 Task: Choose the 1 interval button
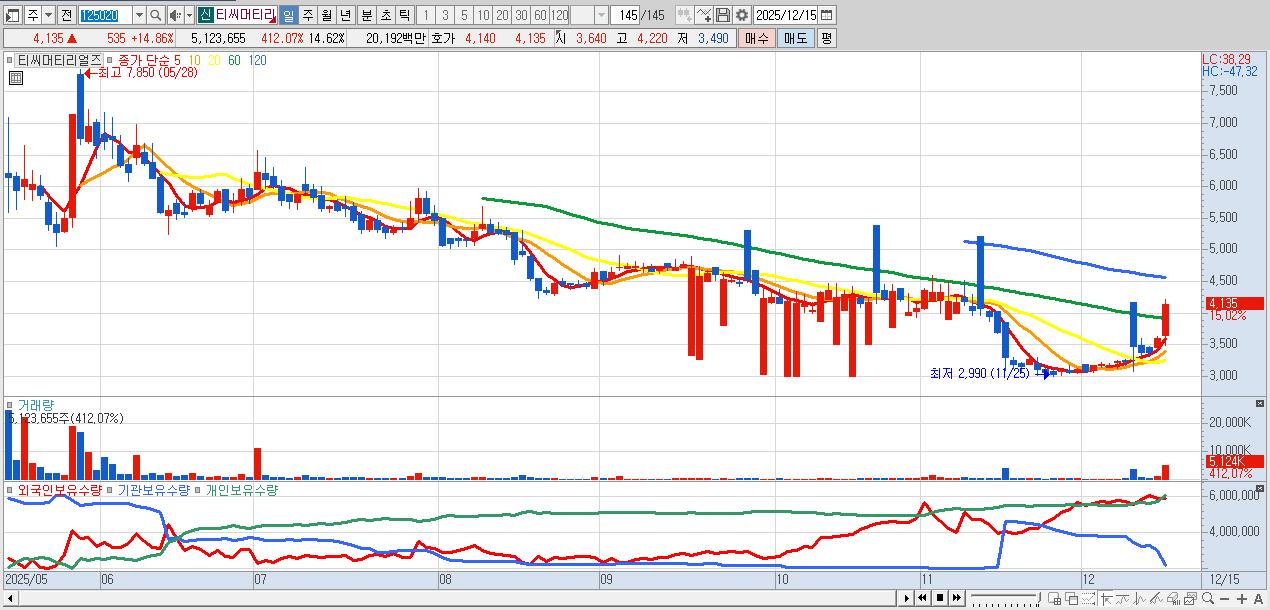(x=425, y=15)
